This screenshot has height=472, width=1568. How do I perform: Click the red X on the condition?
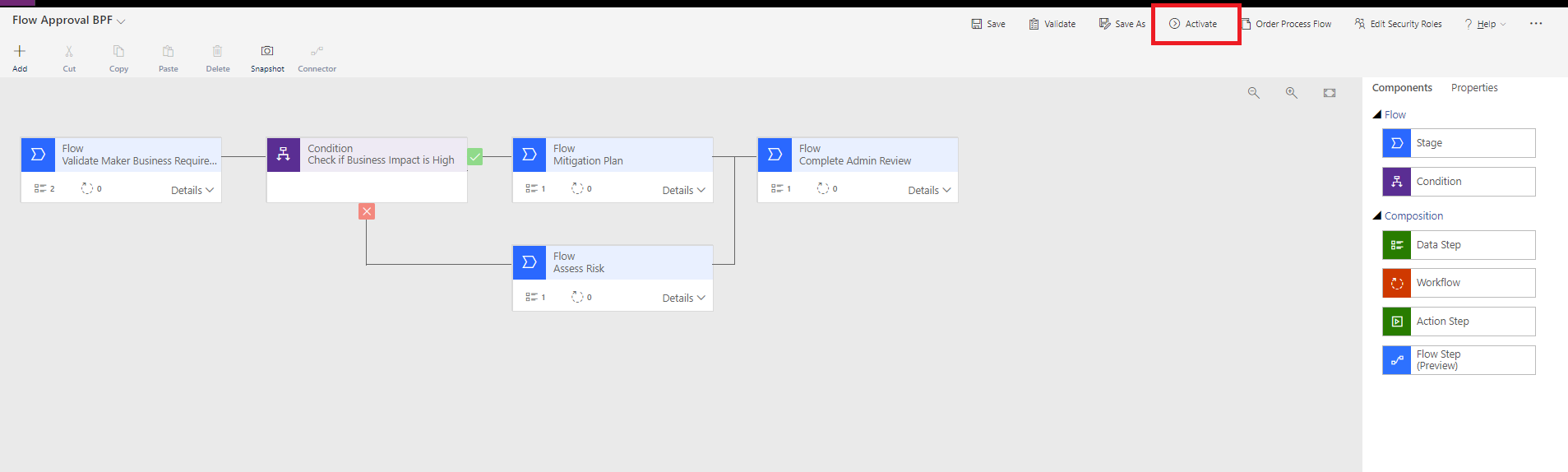[x=367, y=211]
